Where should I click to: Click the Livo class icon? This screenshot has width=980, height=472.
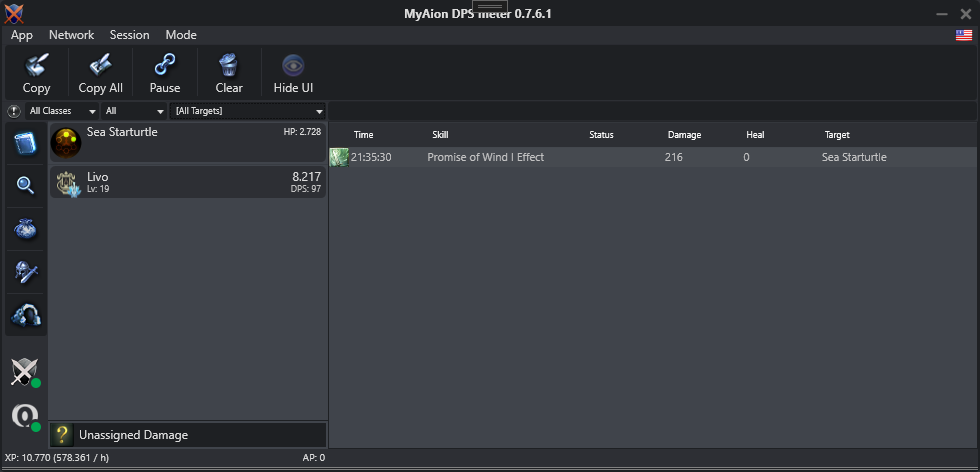pyautogui.click(x=67, y=184)
